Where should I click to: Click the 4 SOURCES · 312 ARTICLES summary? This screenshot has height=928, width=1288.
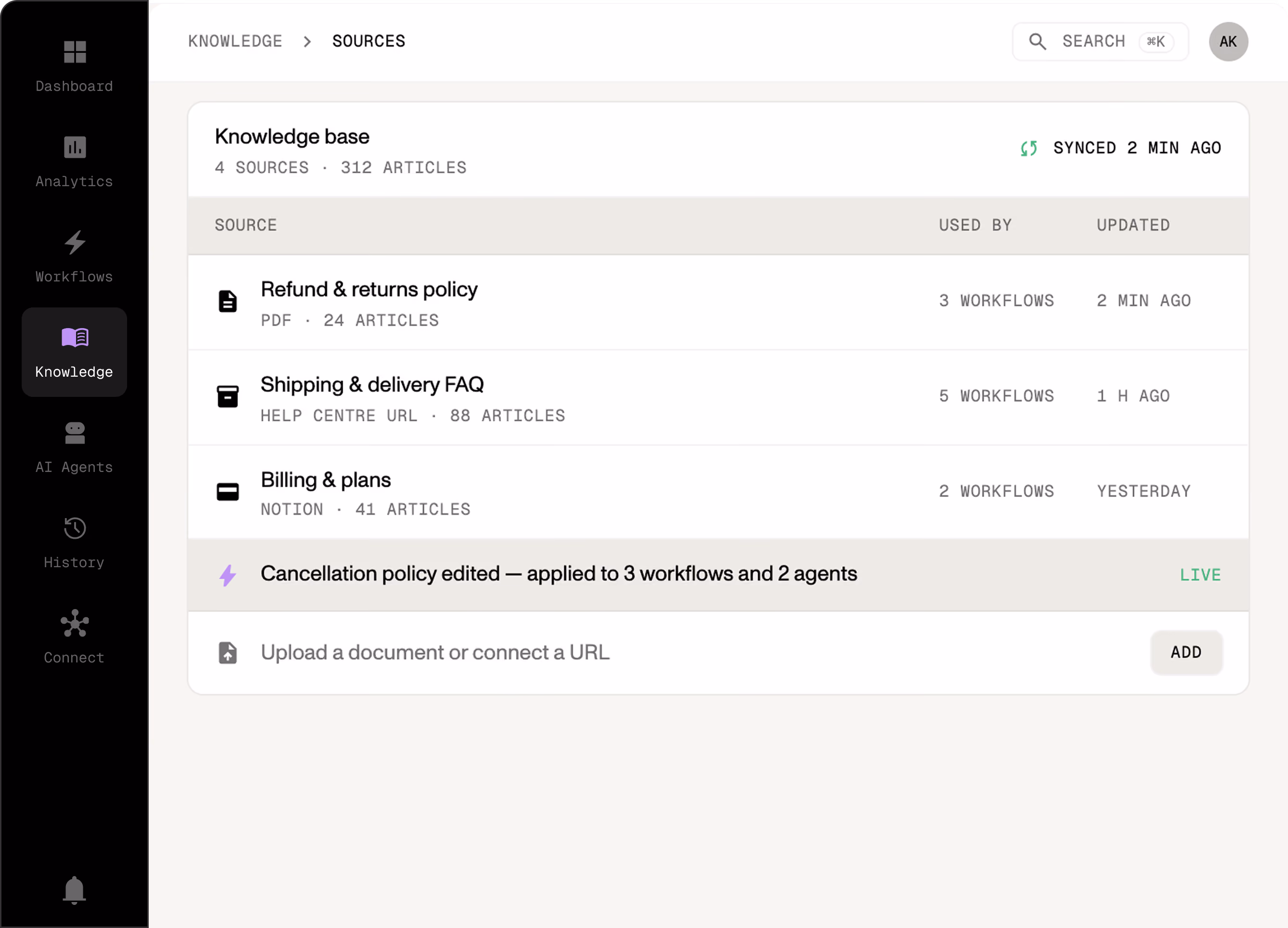point(341,168)
